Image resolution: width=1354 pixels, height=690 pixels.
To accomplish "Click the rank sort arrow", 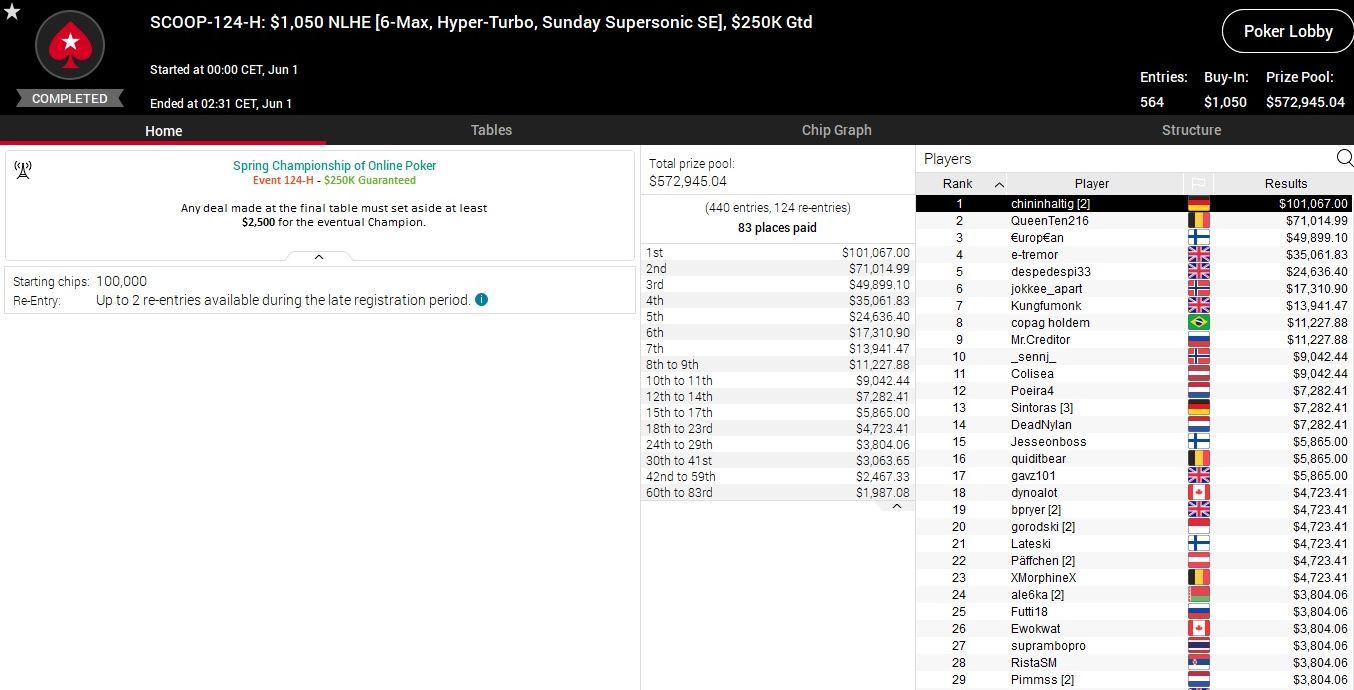I will 999,184.
